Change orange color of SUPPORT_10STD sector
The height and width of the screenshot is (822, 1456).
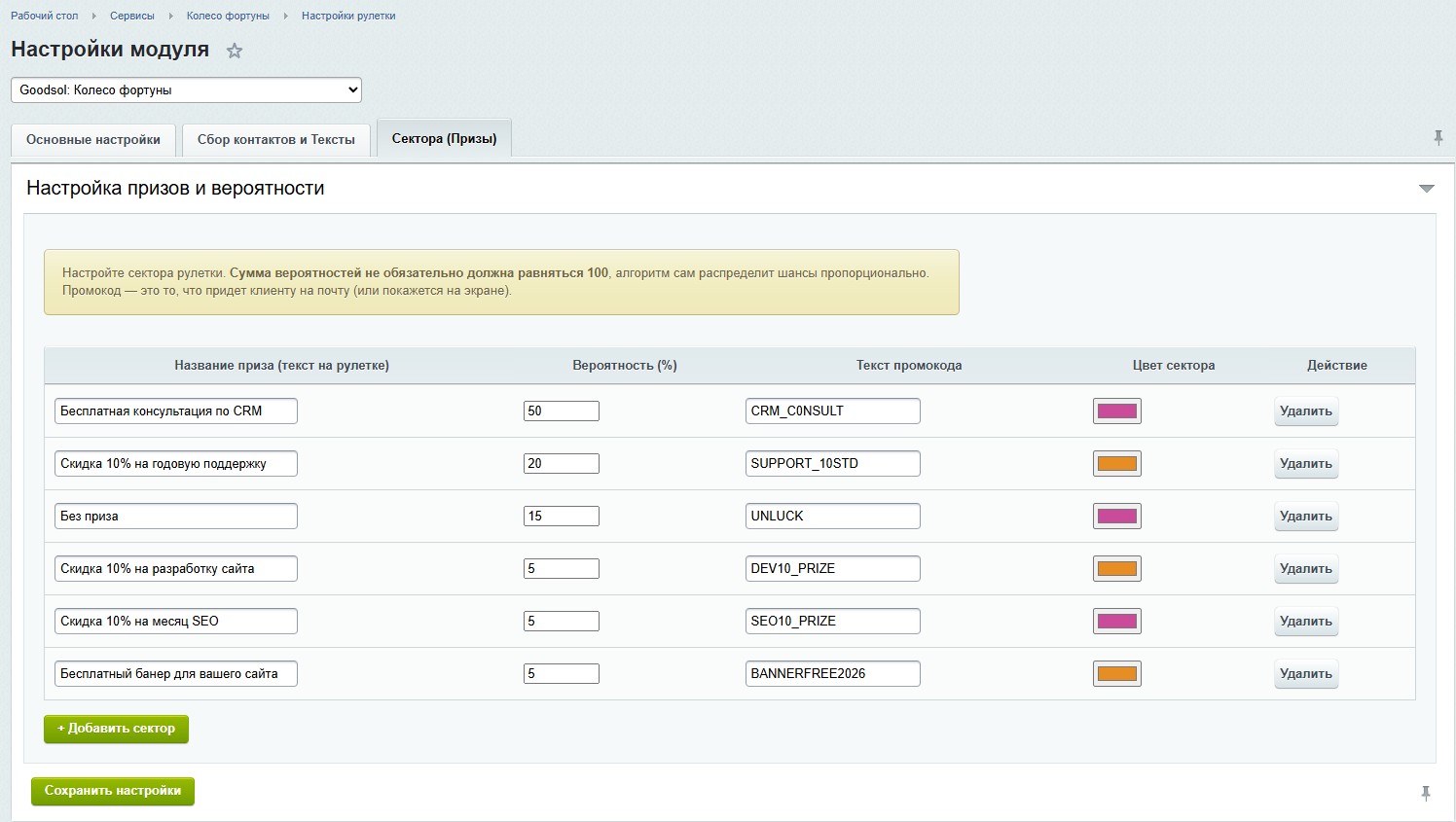click(x=1117, y=464)
